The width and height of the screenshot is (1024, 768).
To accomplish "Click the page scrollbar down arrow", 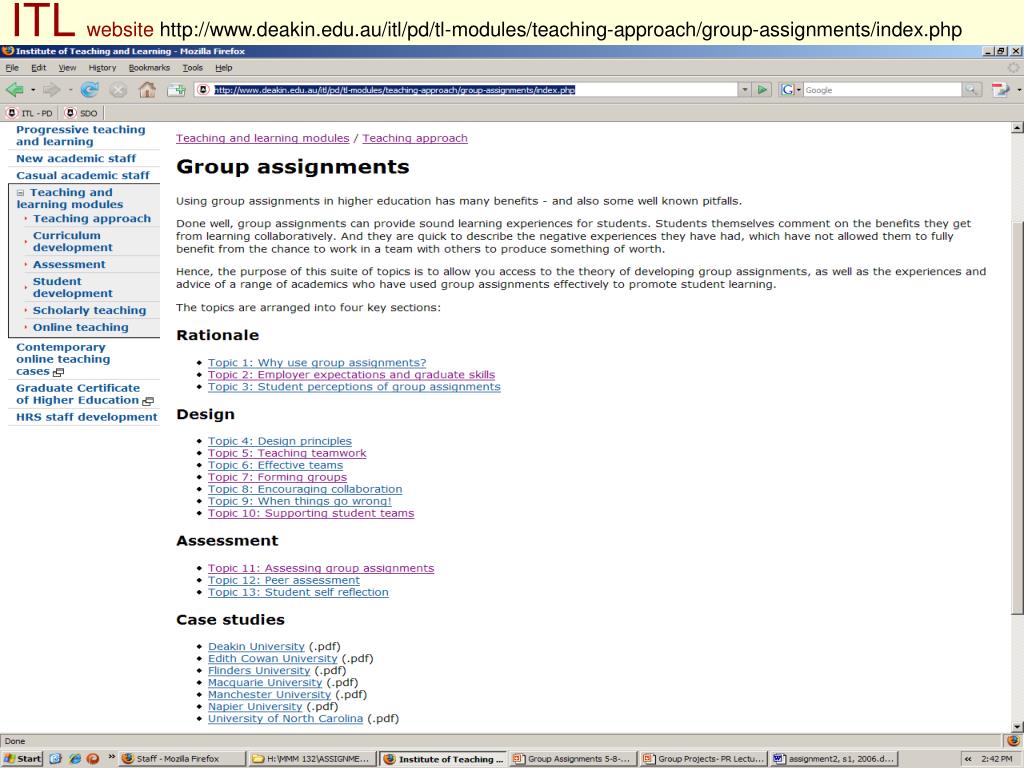I will [1017, 726].
